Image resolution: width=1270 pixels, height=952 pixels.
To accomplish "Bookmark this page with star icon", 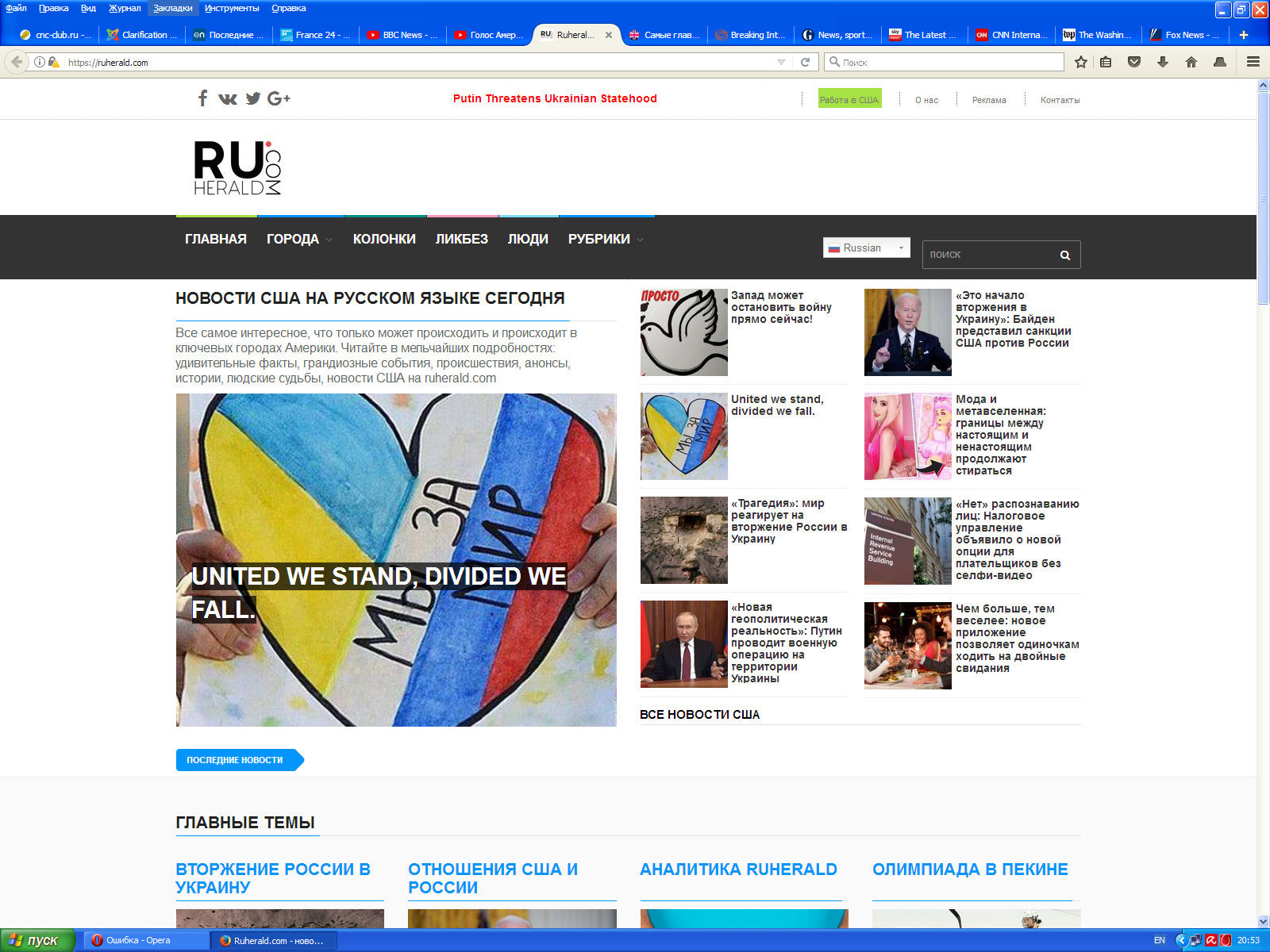I will 1080,62.
